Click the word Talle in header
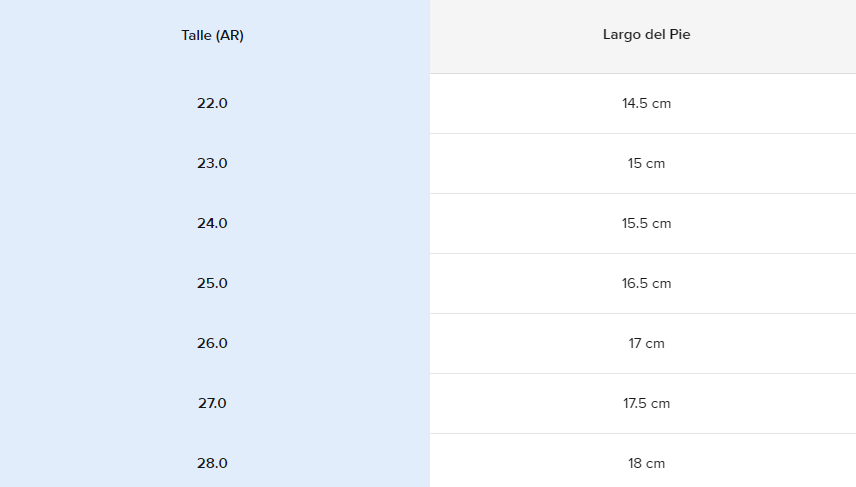 point(196,35)
